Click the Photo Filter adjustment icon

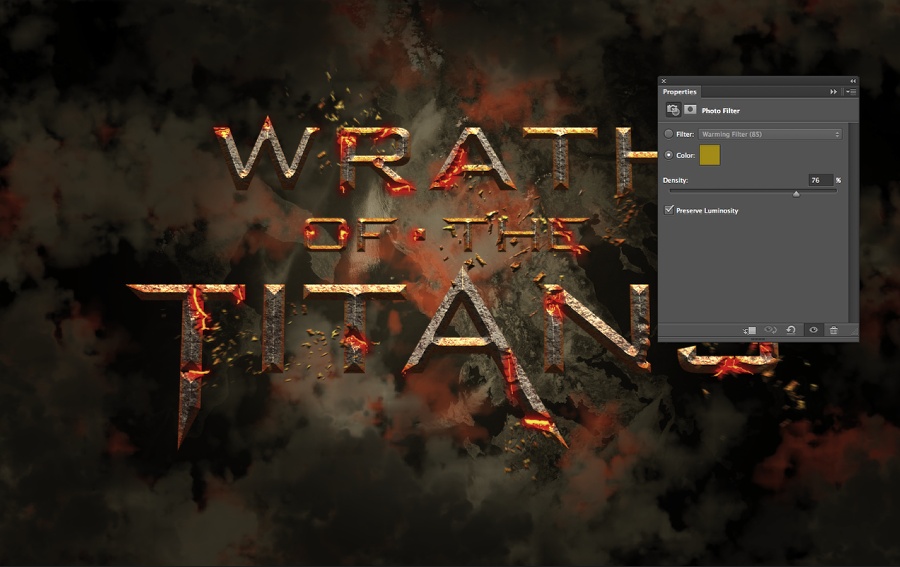click(x=673, y=110)
